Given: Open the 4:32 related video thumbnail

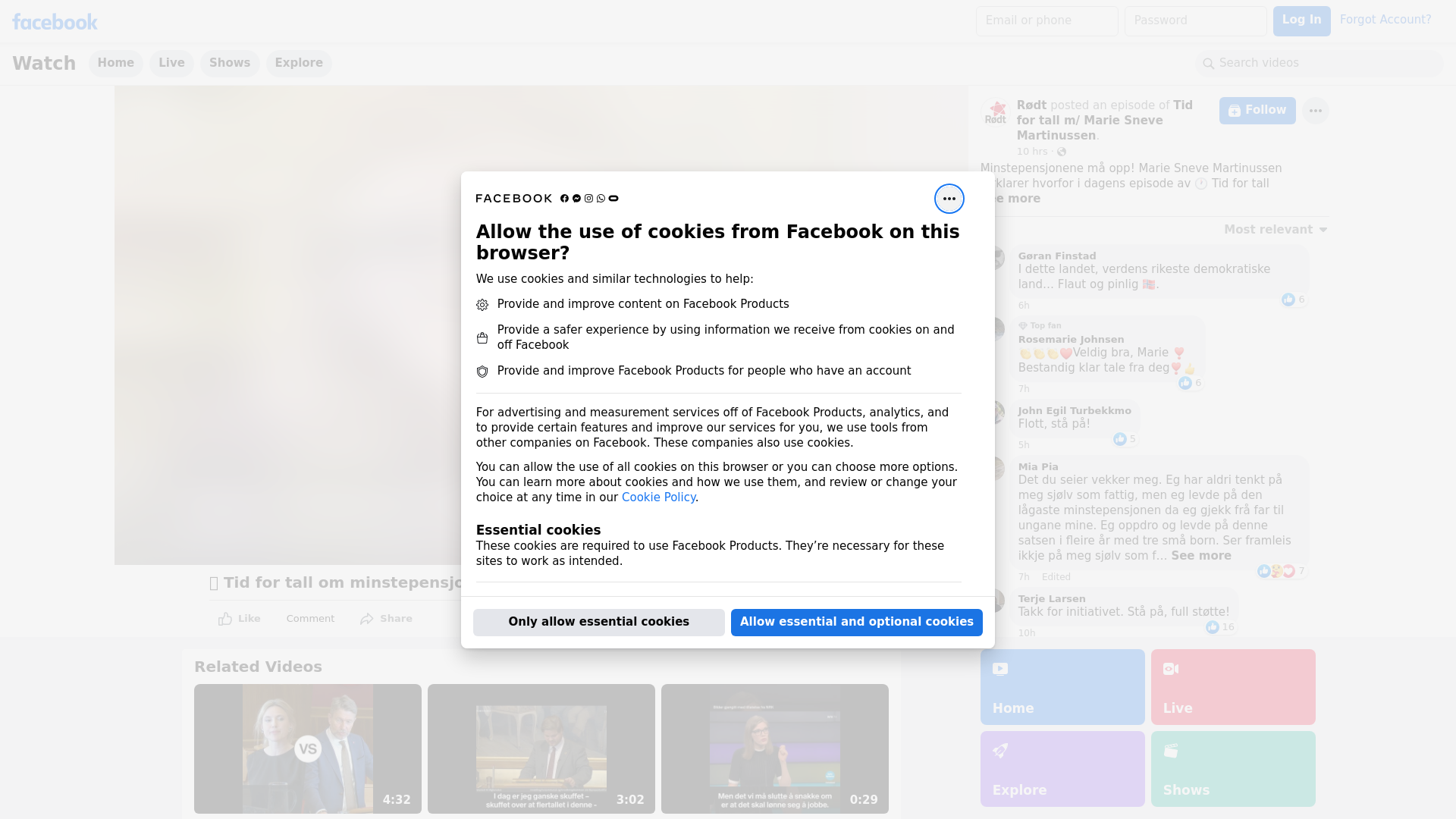Looking at the screenshot, I should [x=307, y=748].
